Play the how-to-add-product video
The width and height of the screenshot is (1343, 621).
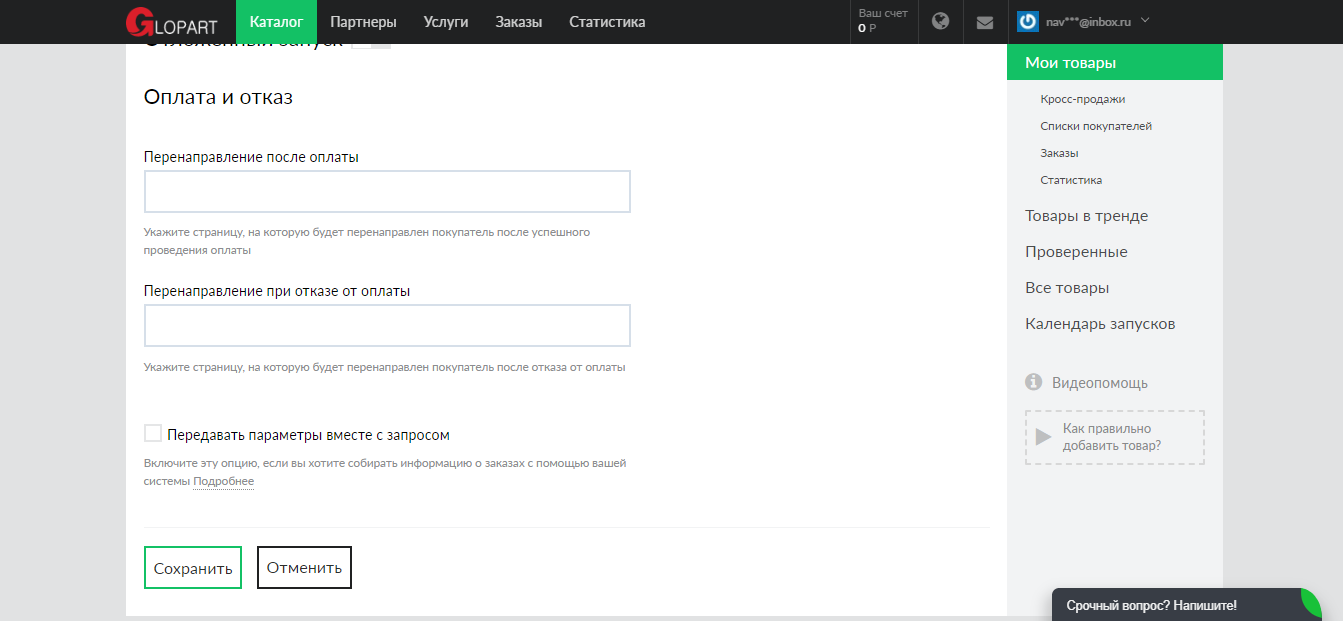[1044, 437]
